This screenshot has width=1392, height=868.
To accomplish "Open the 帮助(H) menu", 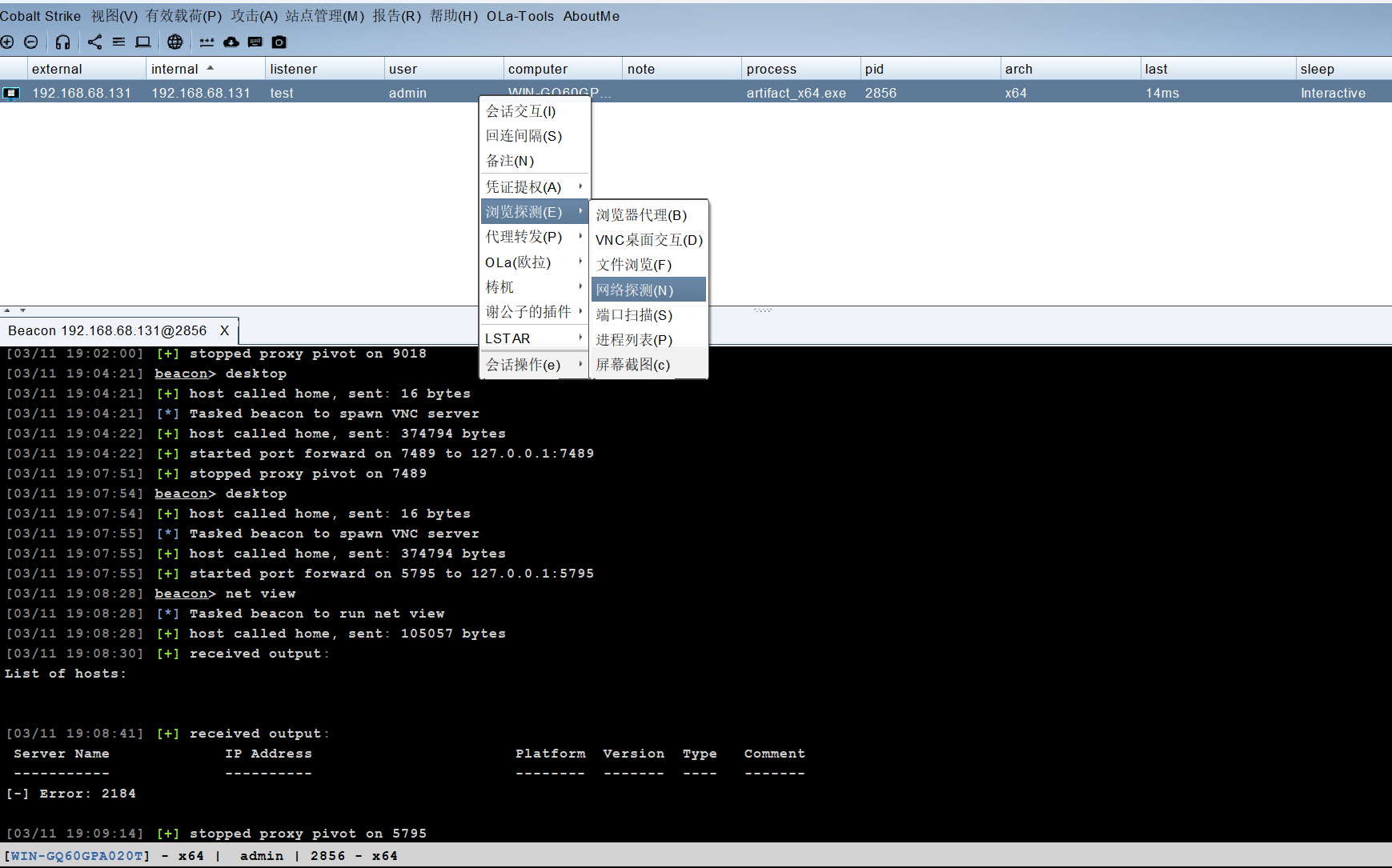I will pyautogui.click(x=454, y=16).
